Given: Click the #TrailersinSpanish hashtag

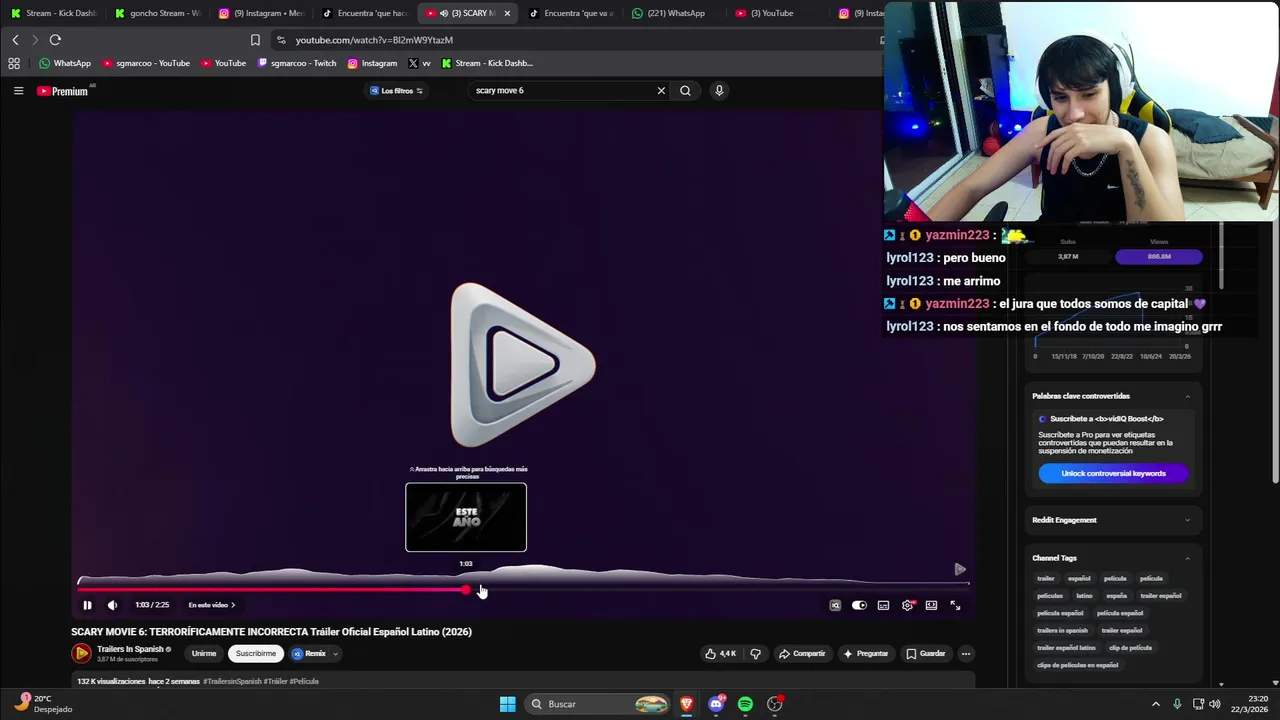Looking at the screenshot, I should 232,682.
